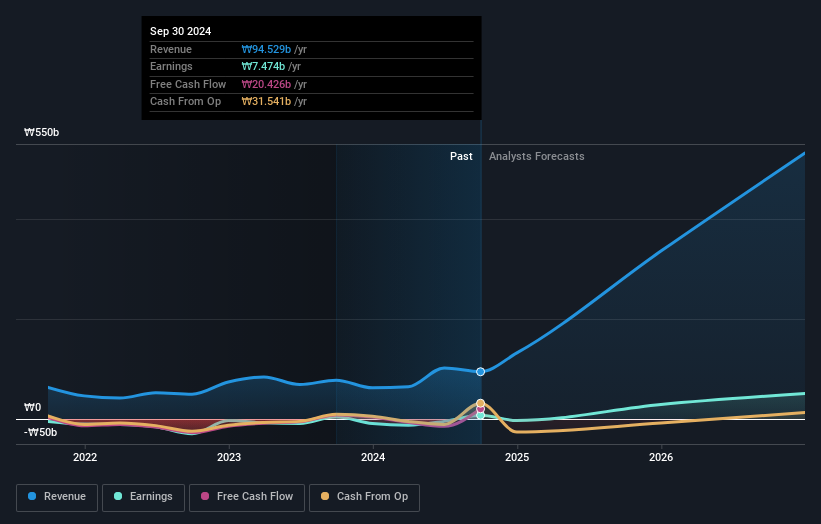Click the -₩50b y-axis label
This screenshot has width=821, height=524.
40,432
